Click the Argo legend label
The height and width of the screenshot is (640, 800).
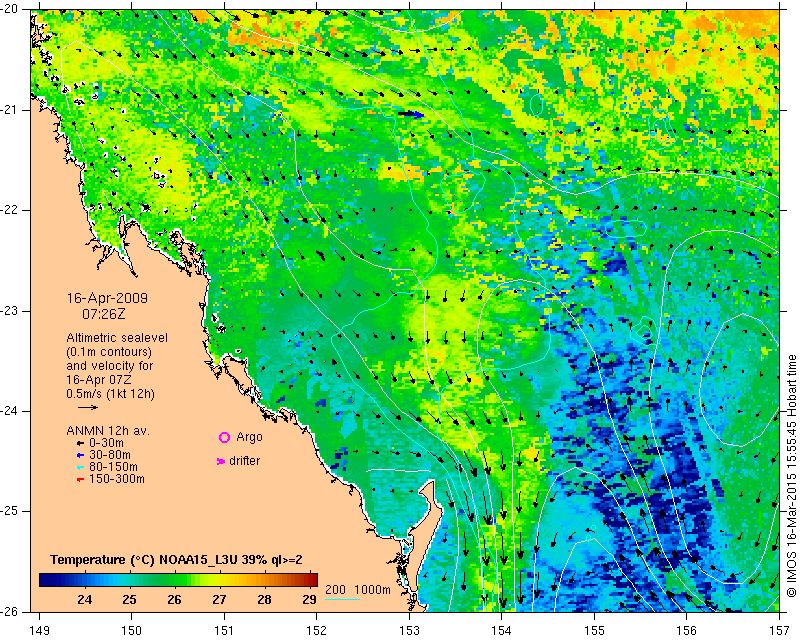pos(249,437)
